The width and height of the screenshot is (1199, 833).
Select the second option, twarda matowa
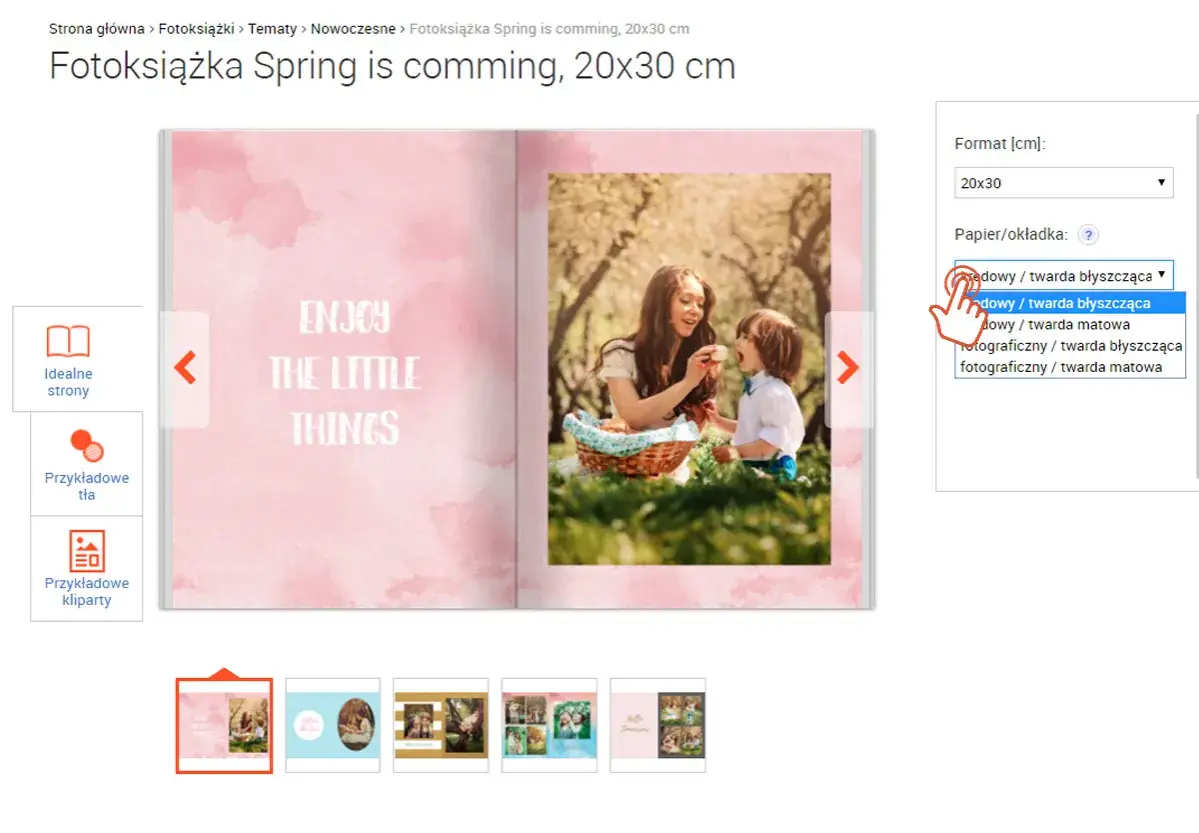pyautogui.click(x=1070, y=324)
